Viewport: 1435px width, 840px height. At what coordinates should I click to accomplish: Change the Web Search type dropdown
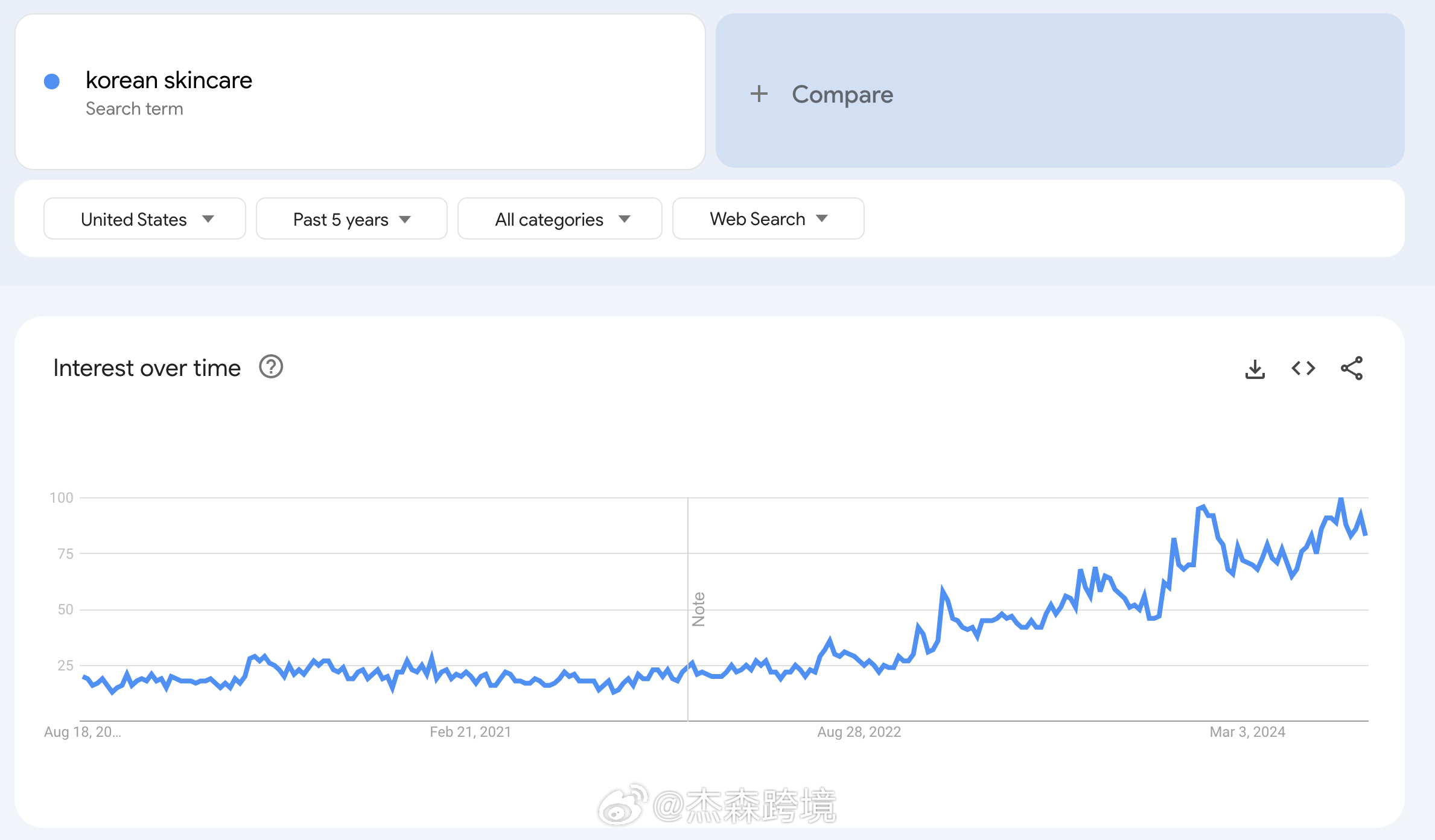(767, 218)
